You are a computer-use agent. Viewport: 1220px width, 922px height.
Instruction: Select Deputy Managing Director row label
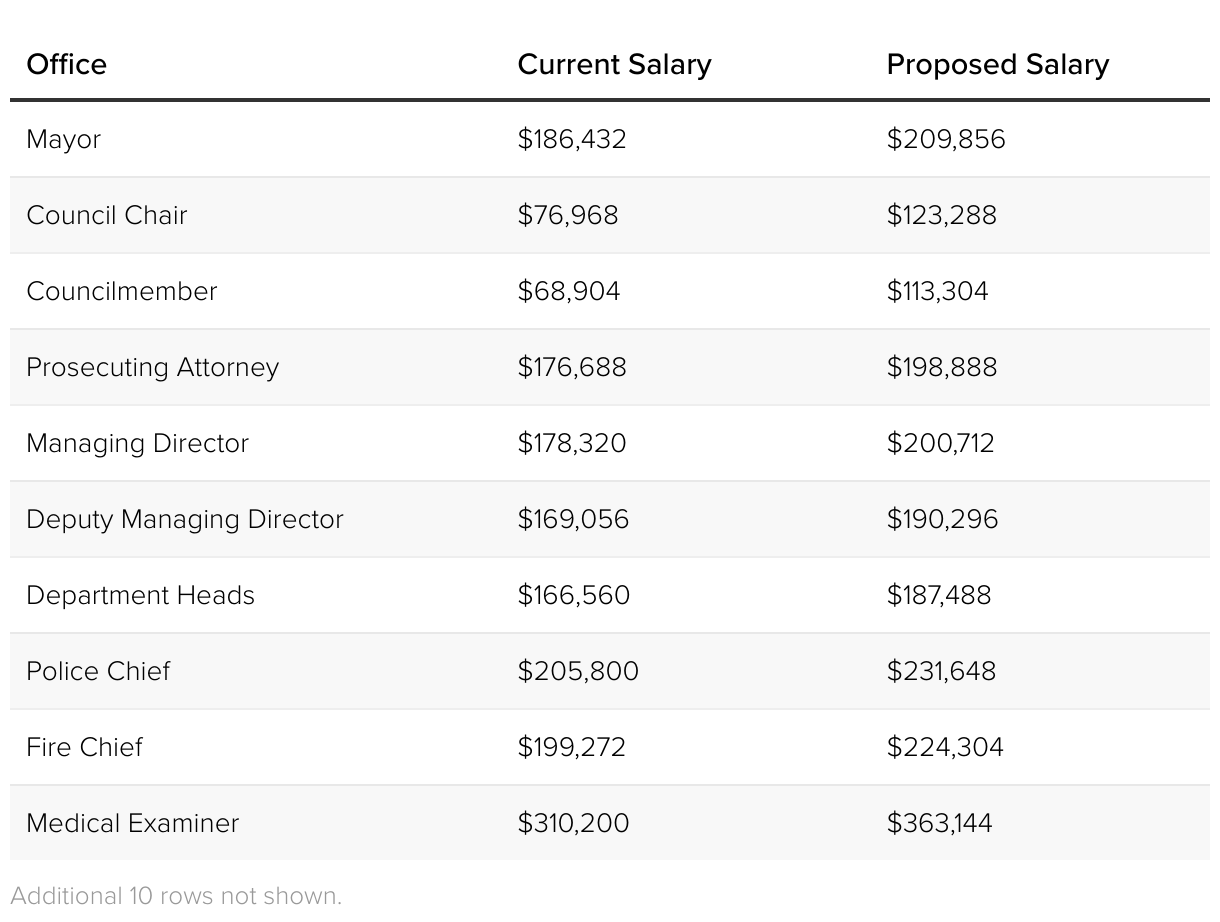(184, 519)
